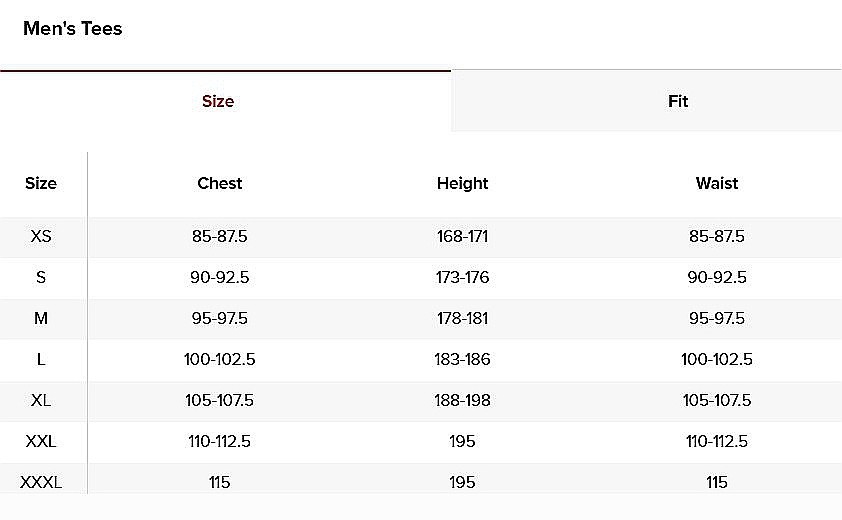
Task: Click the Height column header
Action: point(462,183)
